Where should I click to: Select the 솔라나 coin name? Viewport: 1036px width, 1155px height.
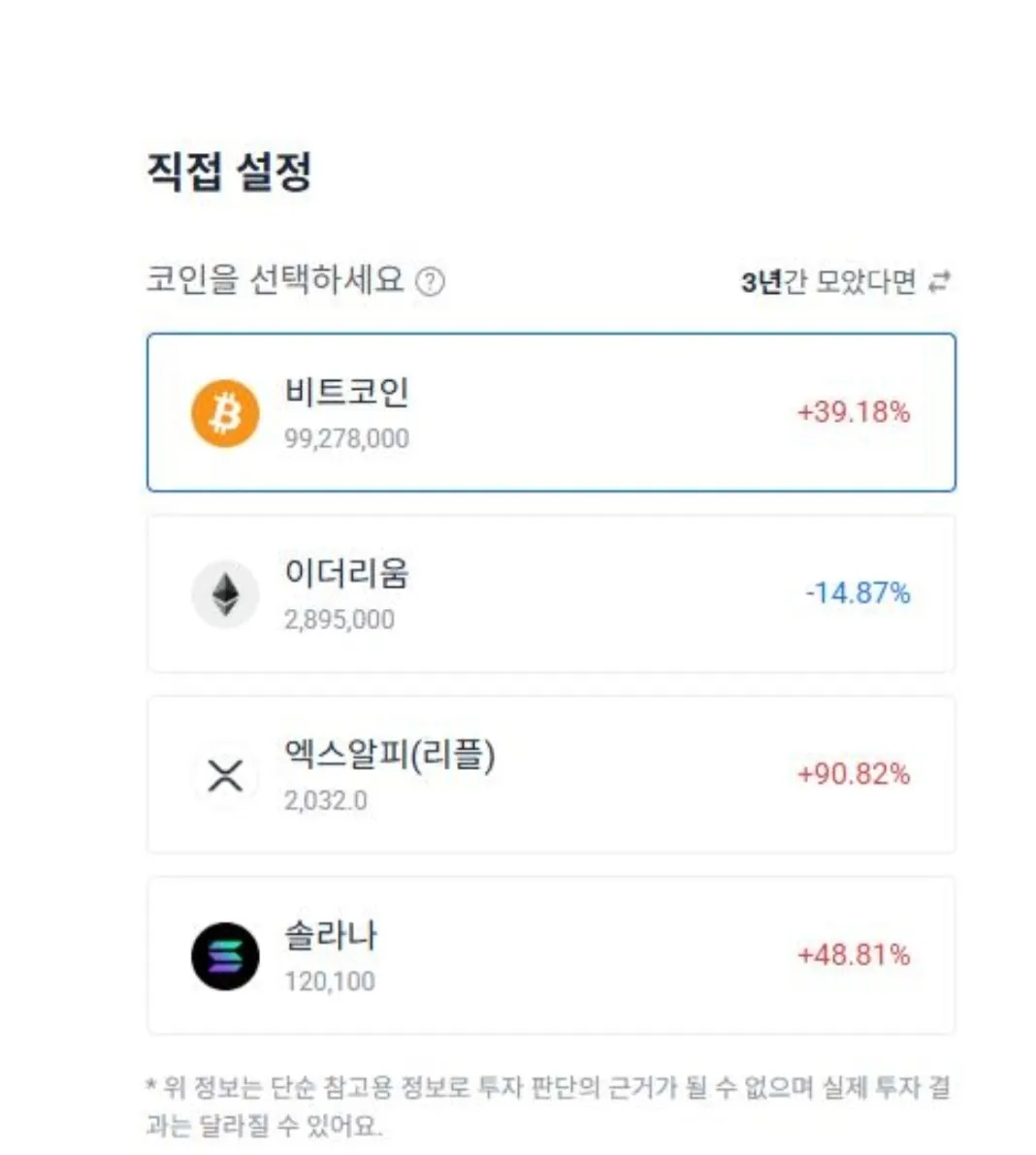pos(330,936)
